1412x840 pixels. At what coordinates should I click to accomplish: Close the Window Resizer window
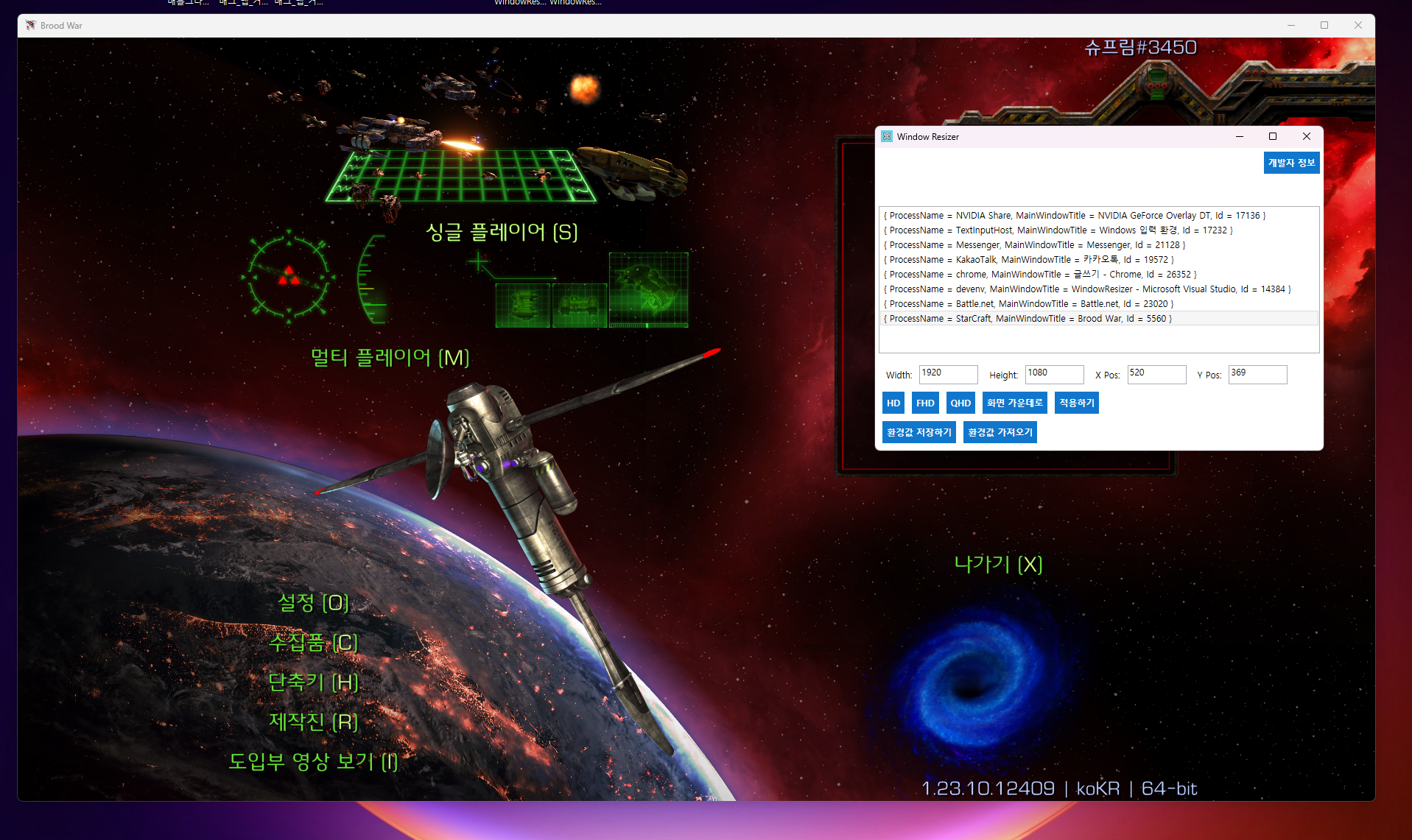pos(1307,136)
